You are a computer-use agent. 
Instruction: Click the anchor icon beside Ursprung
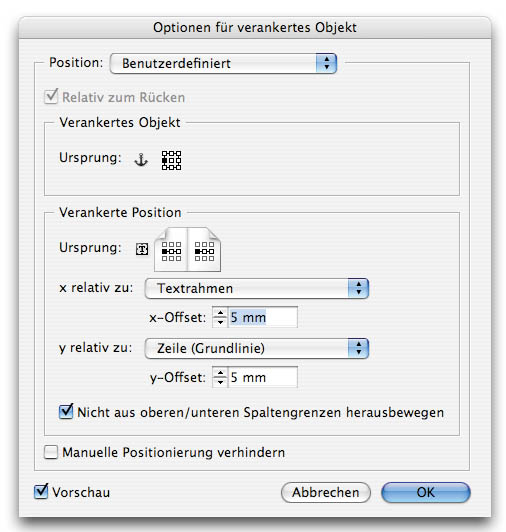141,159
